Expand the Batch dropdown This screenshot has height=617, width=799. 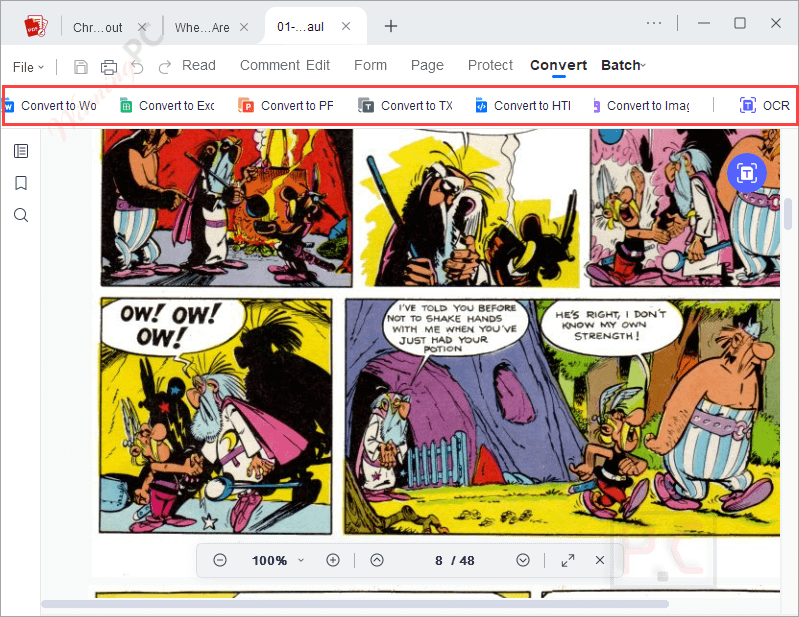623,65
